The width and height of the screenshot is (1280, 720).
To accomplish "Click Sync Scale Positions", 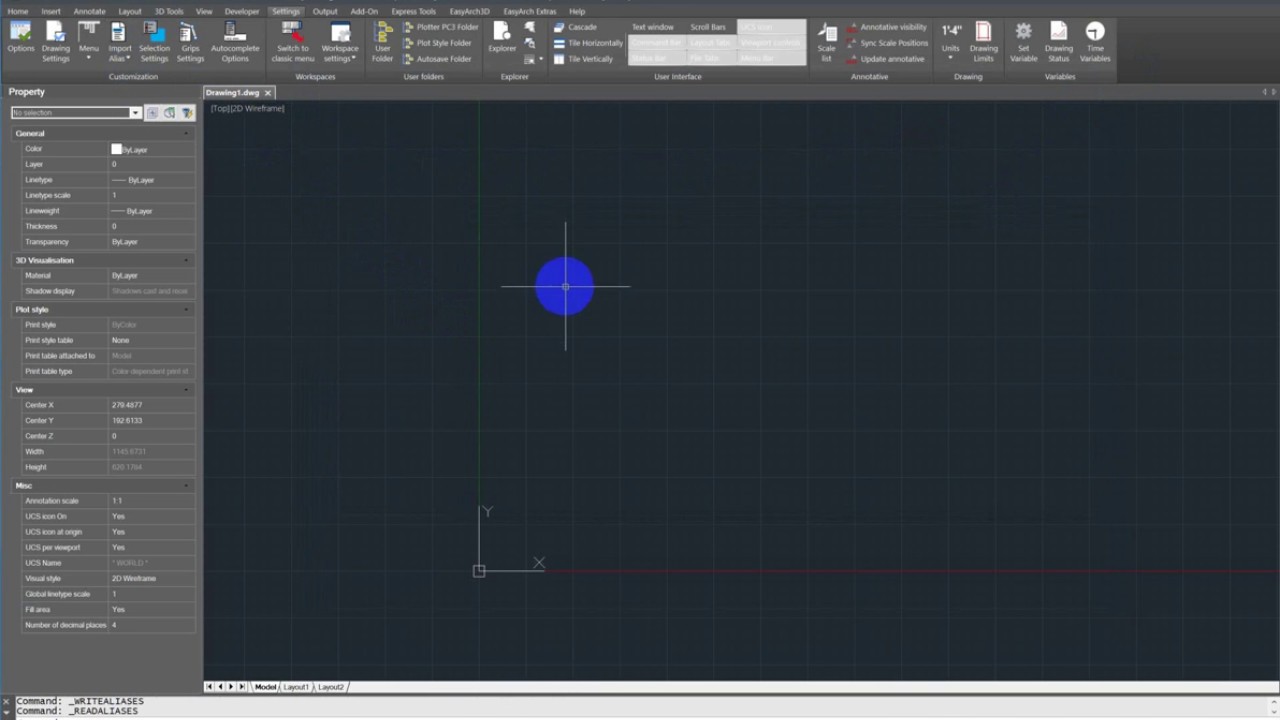I will coord(887,43).
